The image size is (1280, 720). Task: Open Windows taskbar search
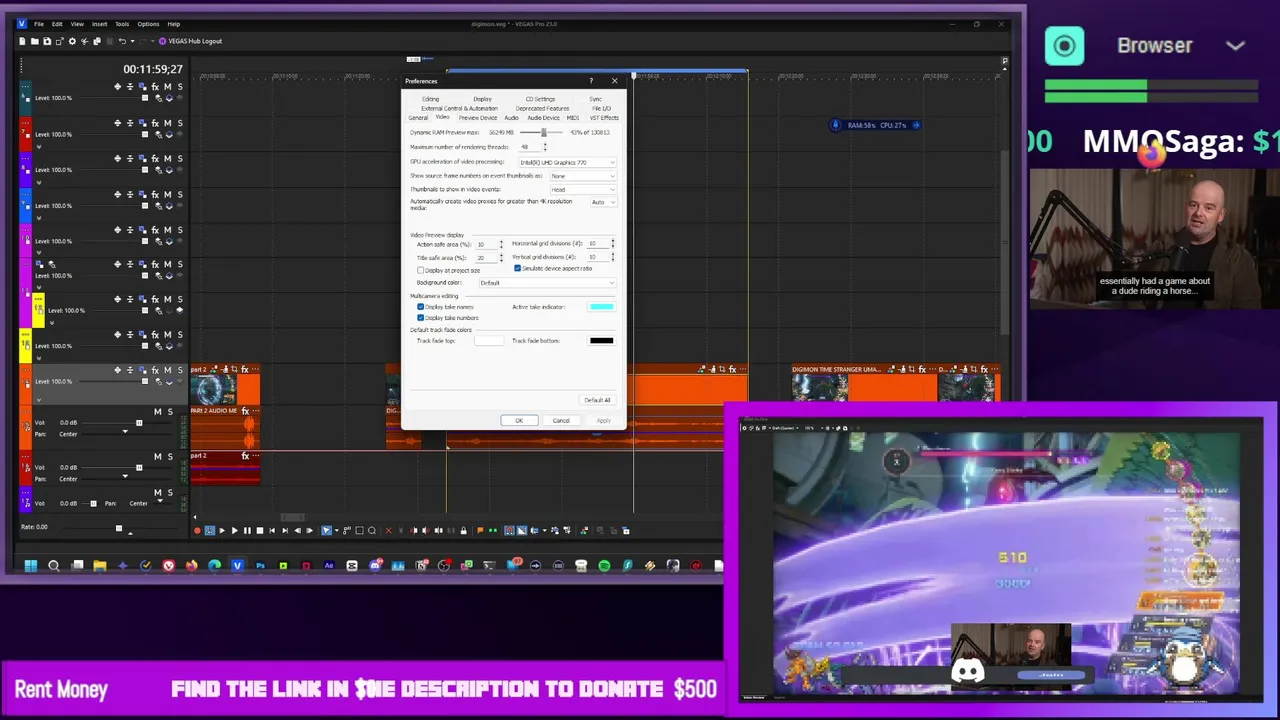tap(54, 566)
